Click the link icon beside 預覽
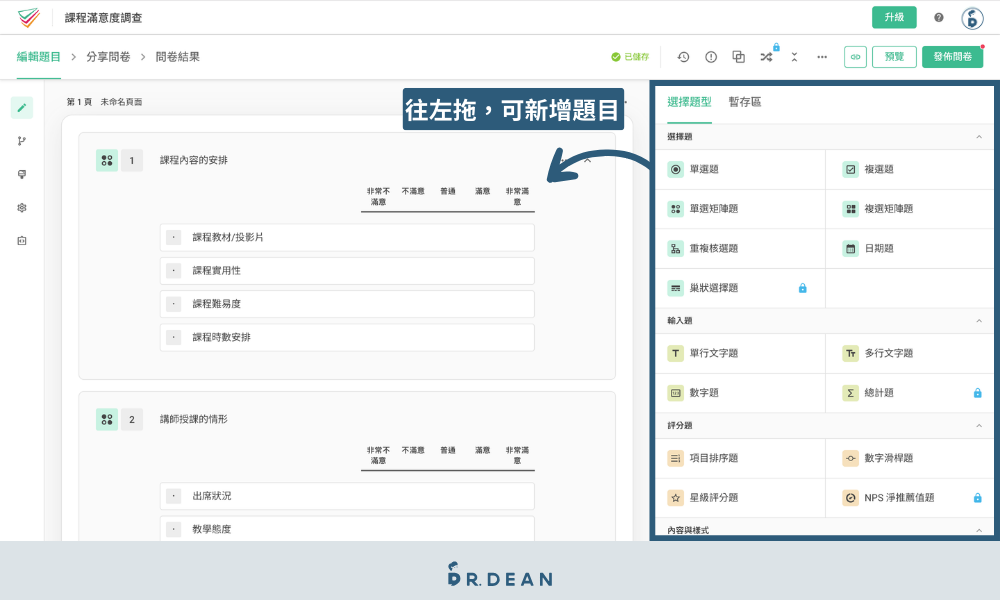Screen dimensions: 1000x600 click(855, 57)
